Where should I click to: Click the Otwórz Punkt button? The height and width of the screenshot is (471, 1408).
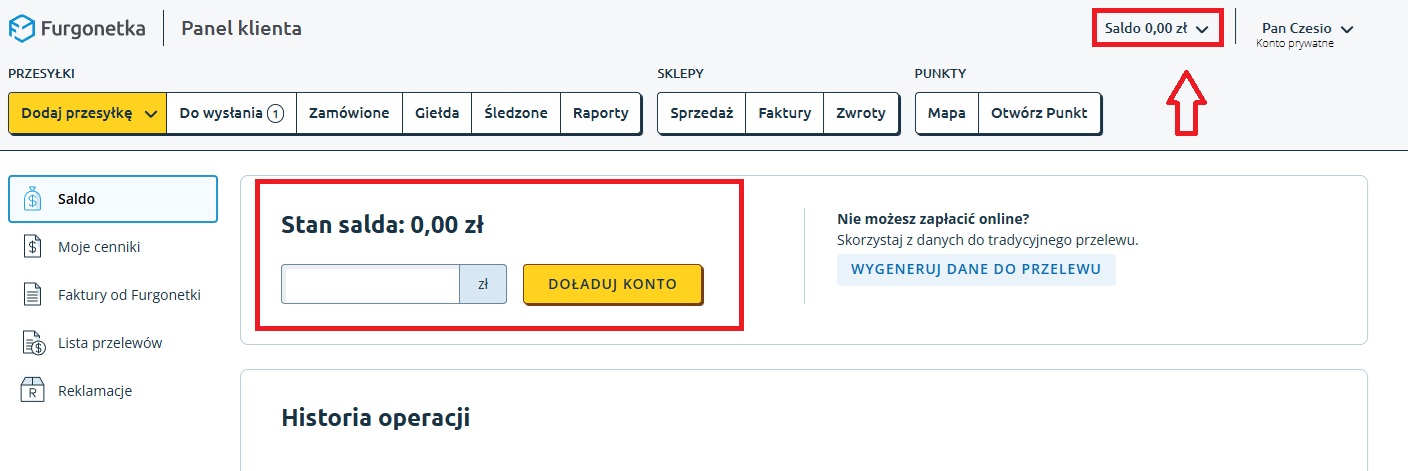click(x=1039, y=113)
